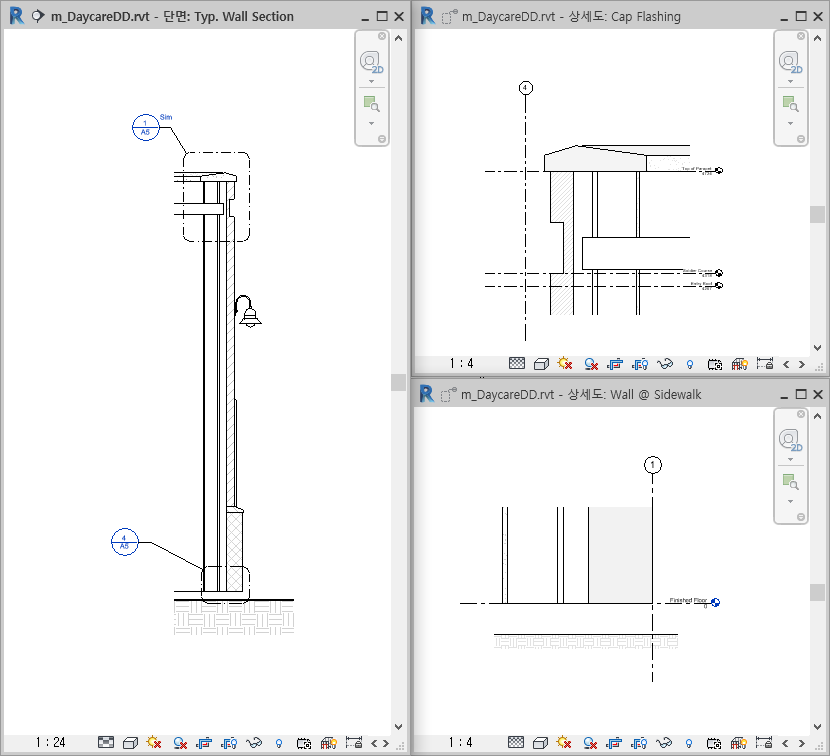Toggle Sun Path in Cap Flashing view
This screenshot has height=756, width=830.
[565, 363]
